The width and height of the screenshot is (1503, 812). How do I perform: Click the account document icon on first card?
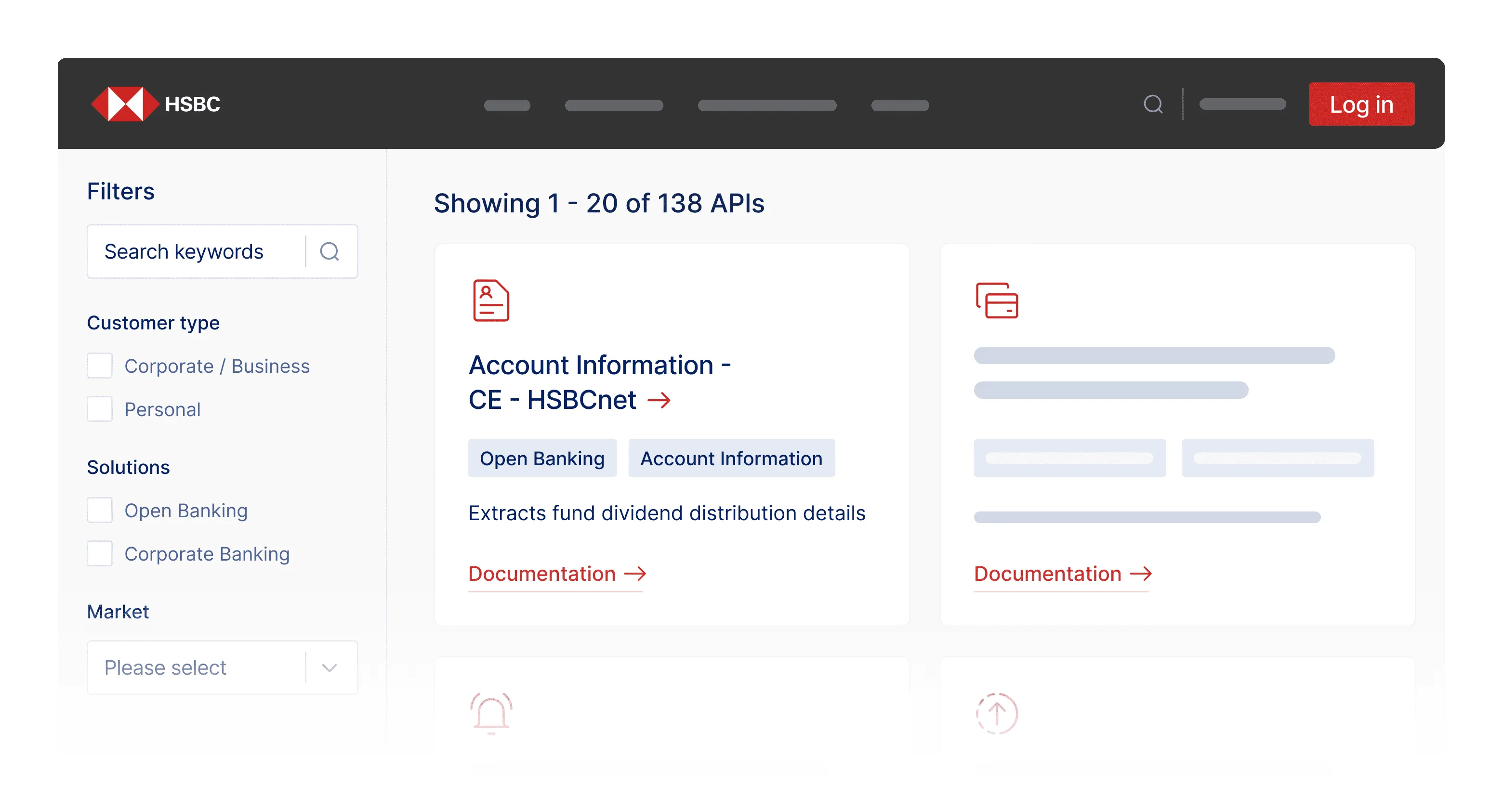point(491,301)
